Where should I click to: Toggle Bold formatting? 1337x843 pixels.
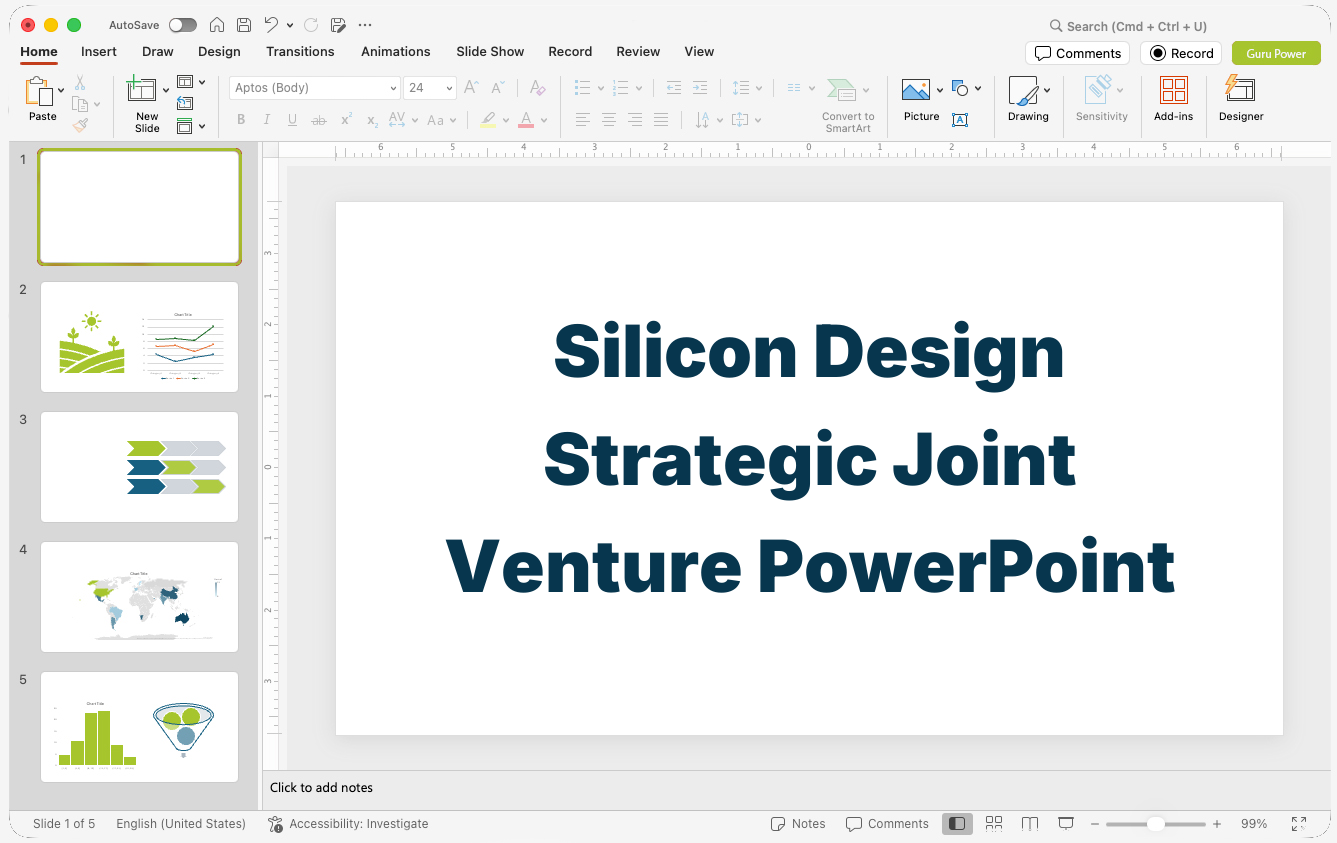[x=241, y=120]
